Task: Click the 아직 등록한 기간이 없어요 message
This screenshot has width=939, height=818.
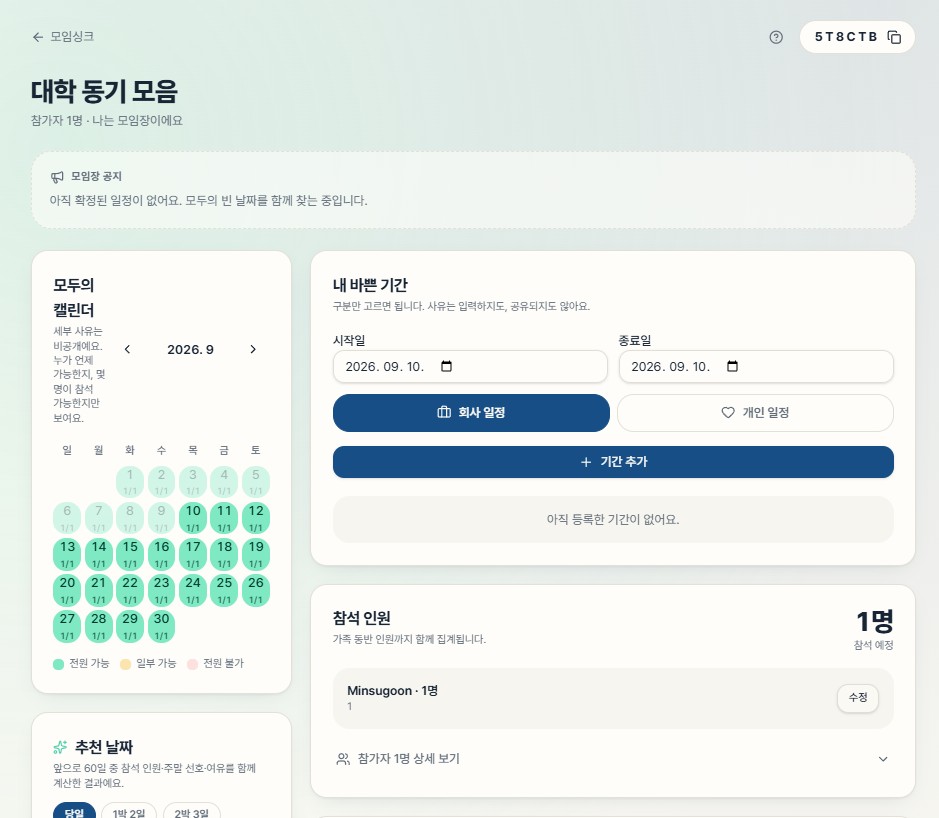Action: (x=613, y=519)
